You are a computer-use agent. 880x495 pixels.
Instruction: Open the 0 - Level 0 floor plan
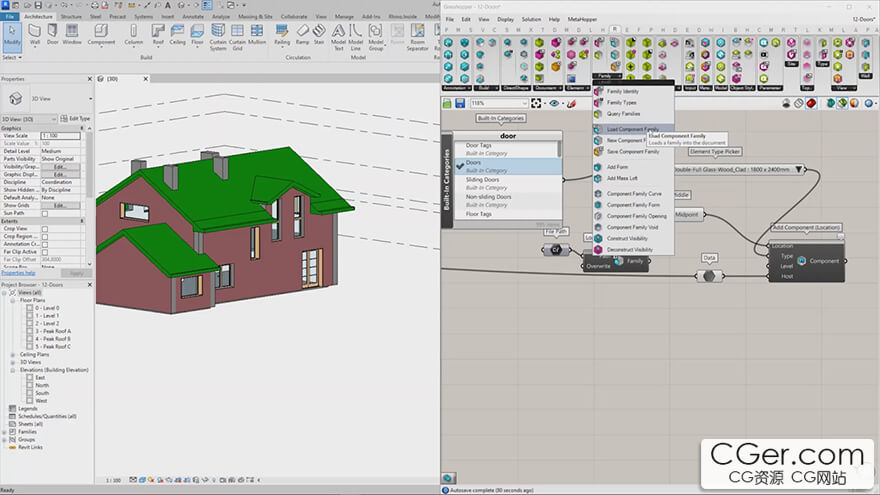click(x=47, y=308)
